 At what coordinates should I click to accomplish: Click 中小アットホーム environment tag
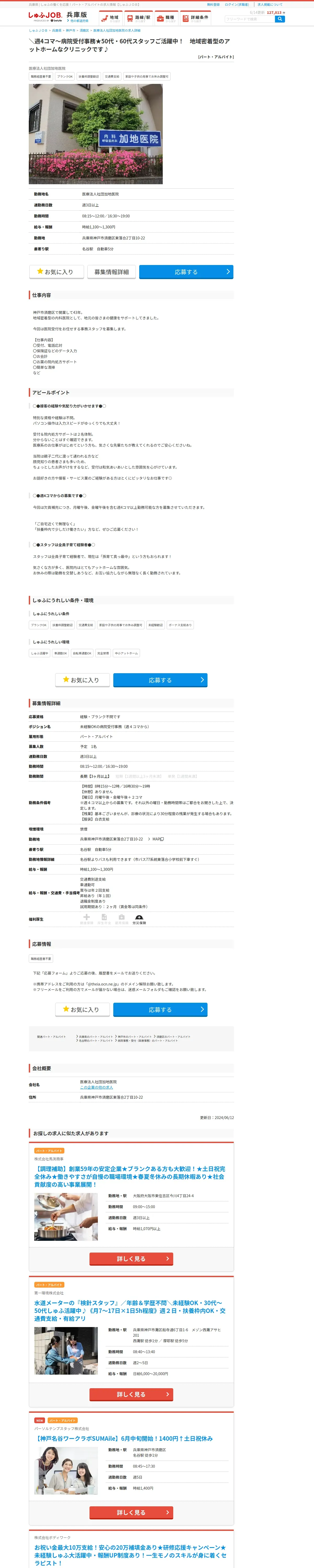(x=126, y=653)
